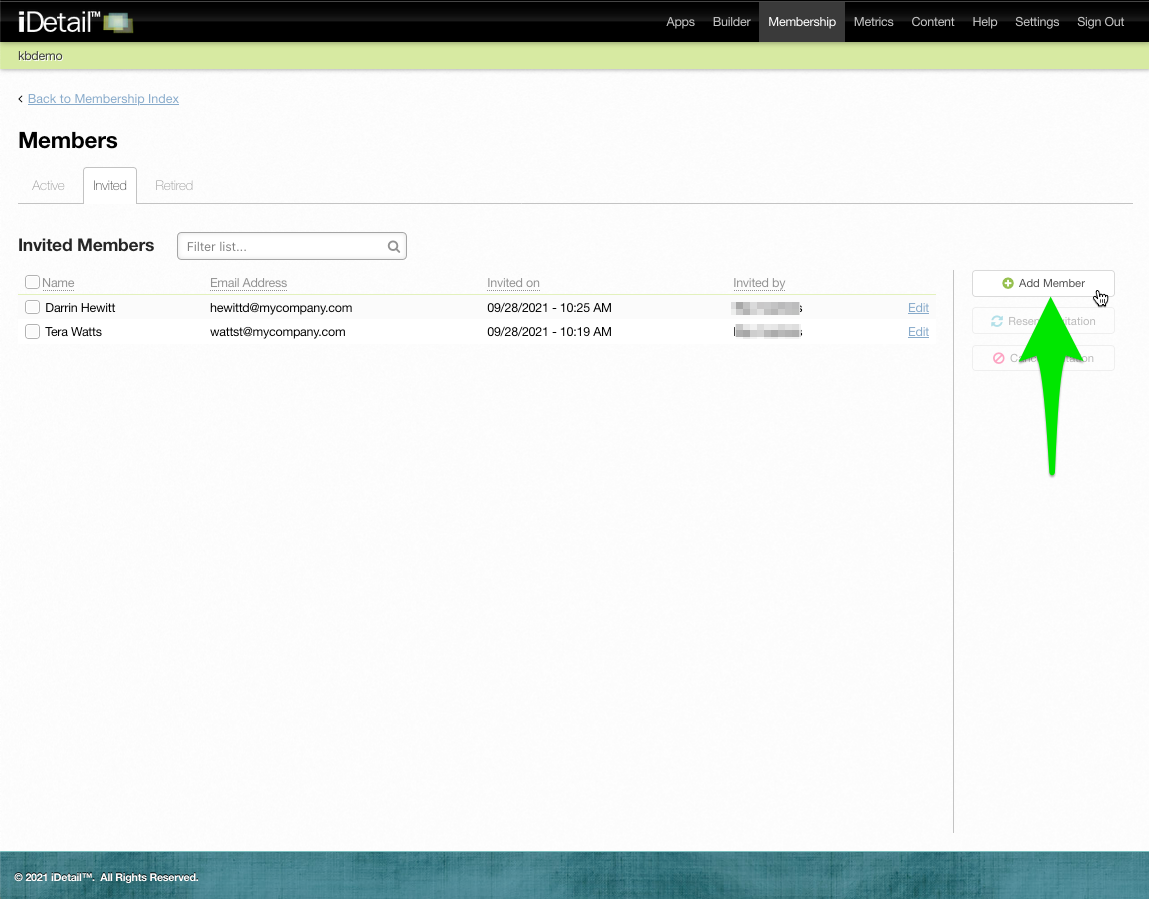Open Edit link for Tera Watts

[x=918, y=332]
